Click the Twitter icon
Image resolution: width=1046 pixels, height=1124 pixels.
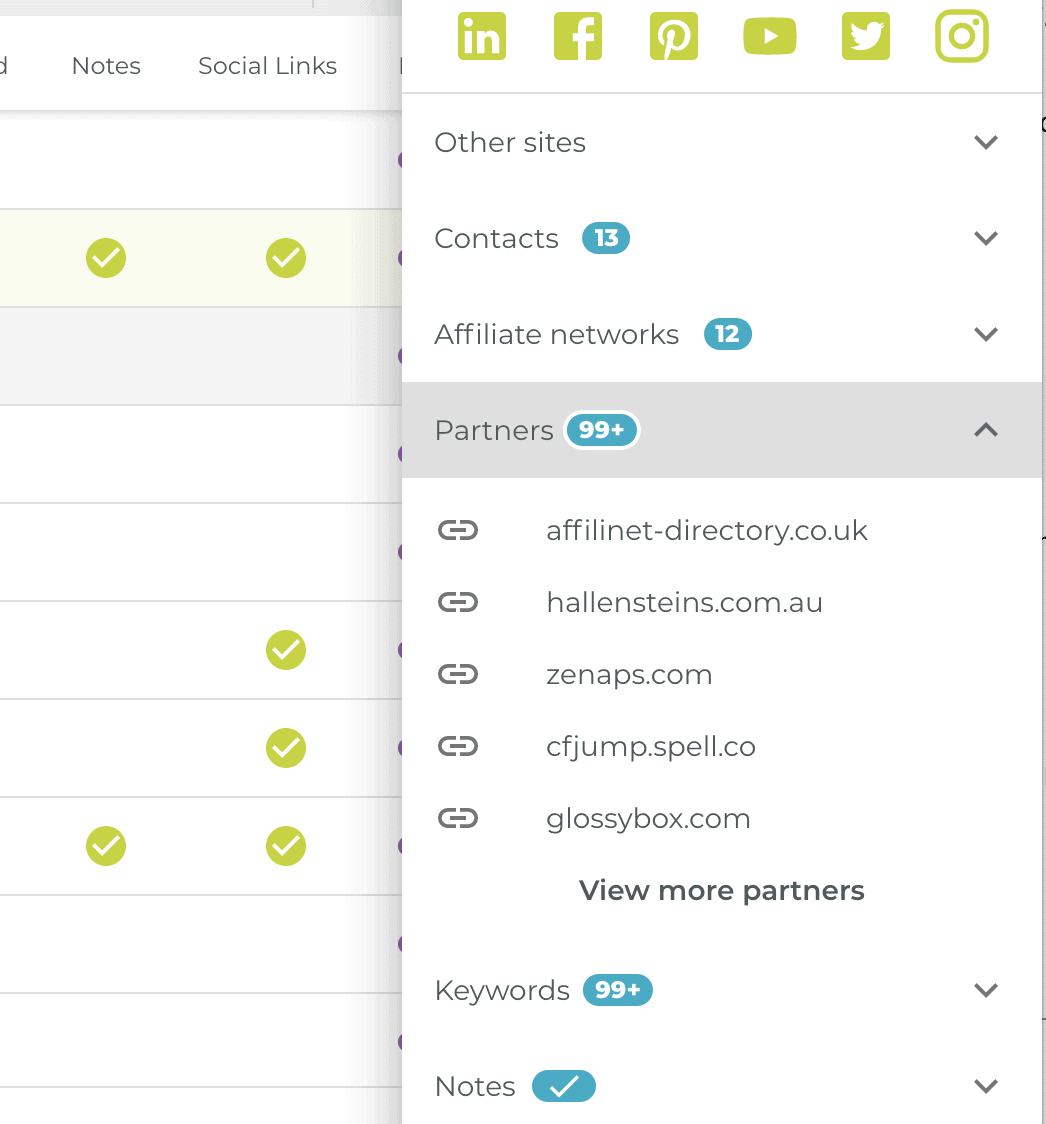coord(865,36)
